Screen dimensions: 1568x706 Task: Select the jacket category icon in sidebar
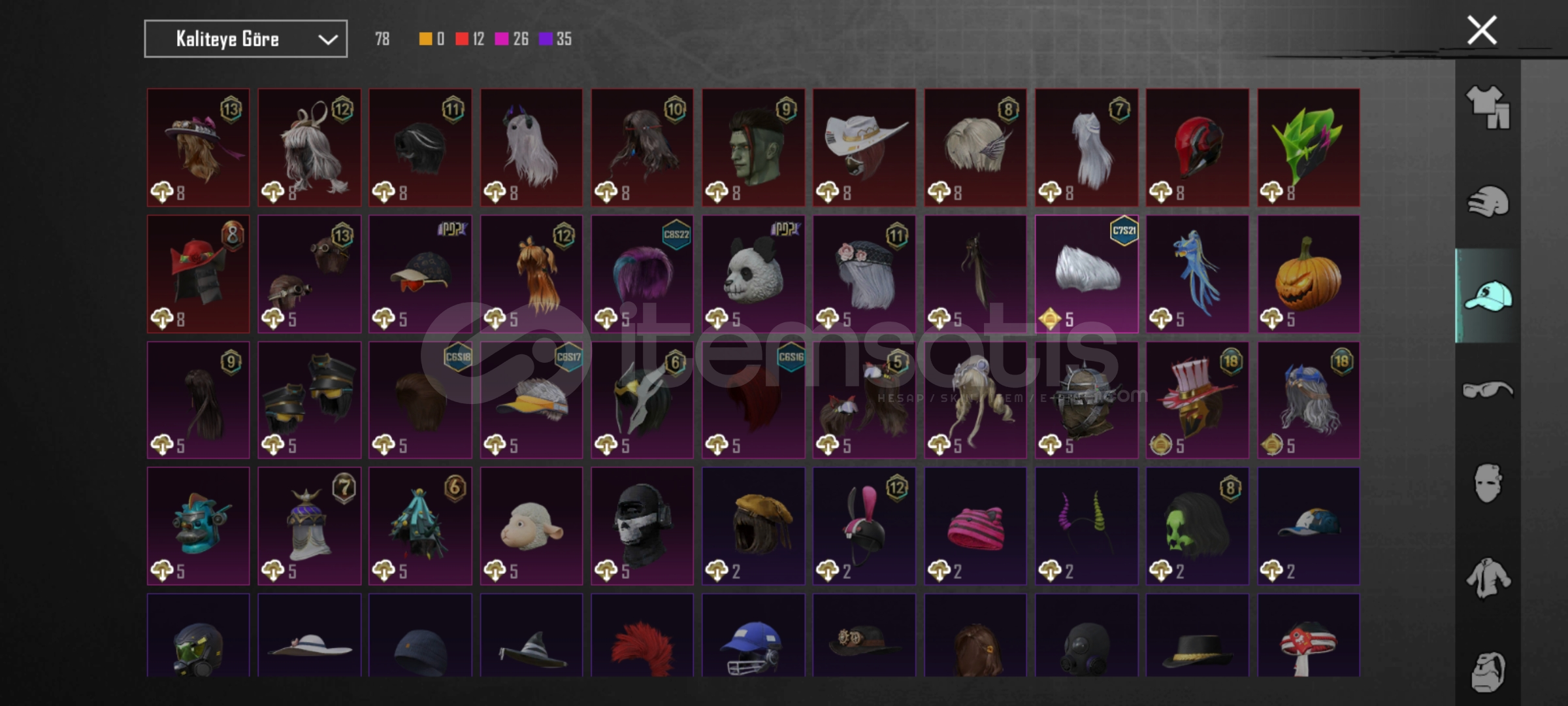(1488, 578)
